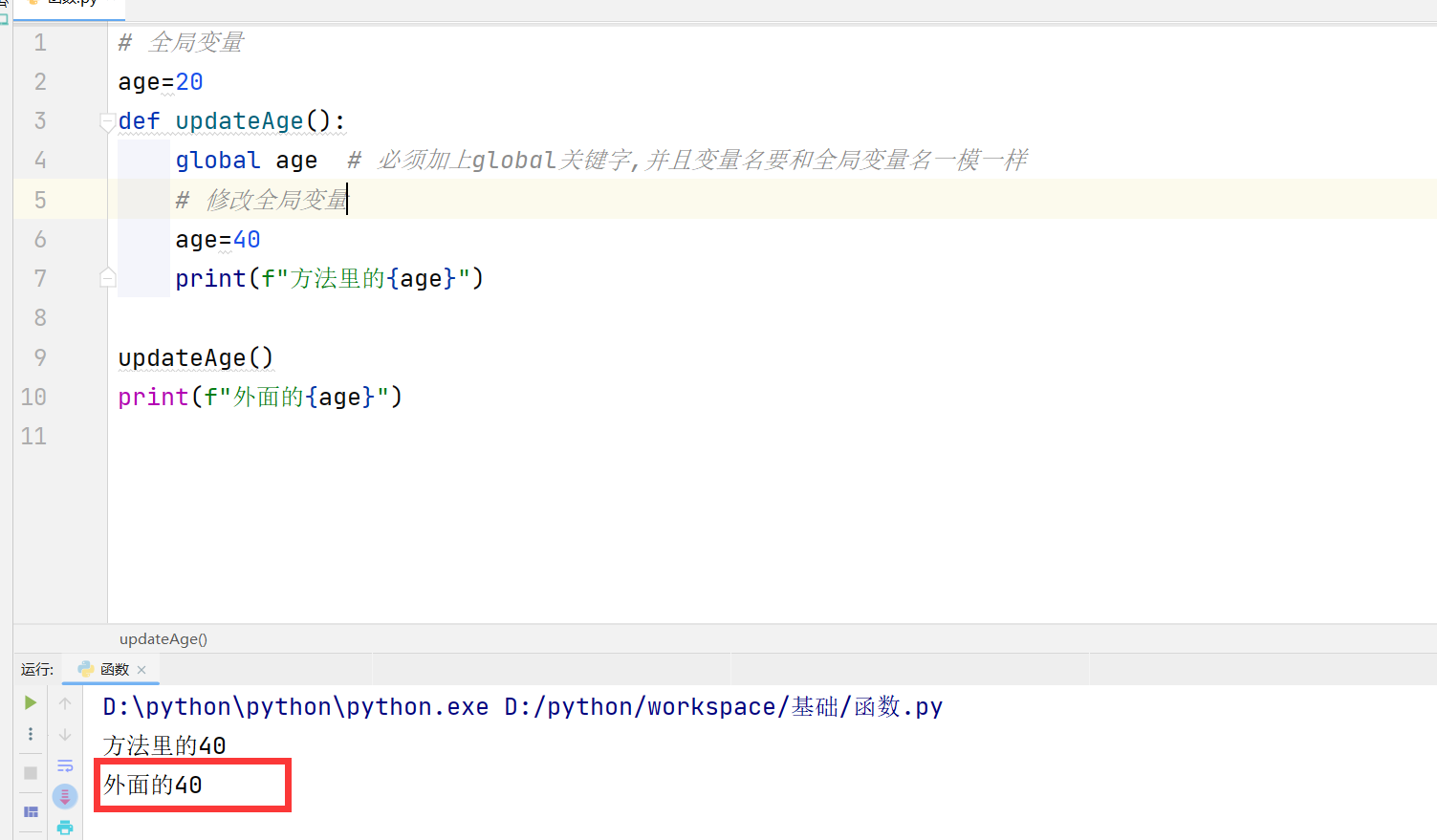Screen dimensions: 1437x840
Task: Collapse the updateAge function fold marker
Action: [108, 121]
